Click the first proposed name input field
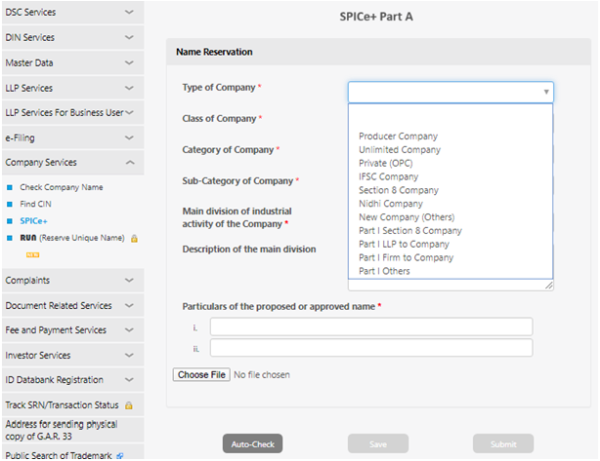Image resolution: width=600 pixels, height=461 pixels. pyautogui.click(x=371, y=327)
